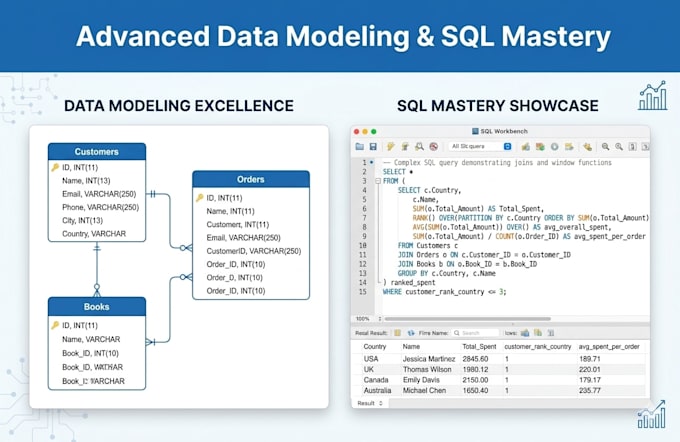680x442 pixels.
Task: Click the Name column header in results
Action: (411, 347)
